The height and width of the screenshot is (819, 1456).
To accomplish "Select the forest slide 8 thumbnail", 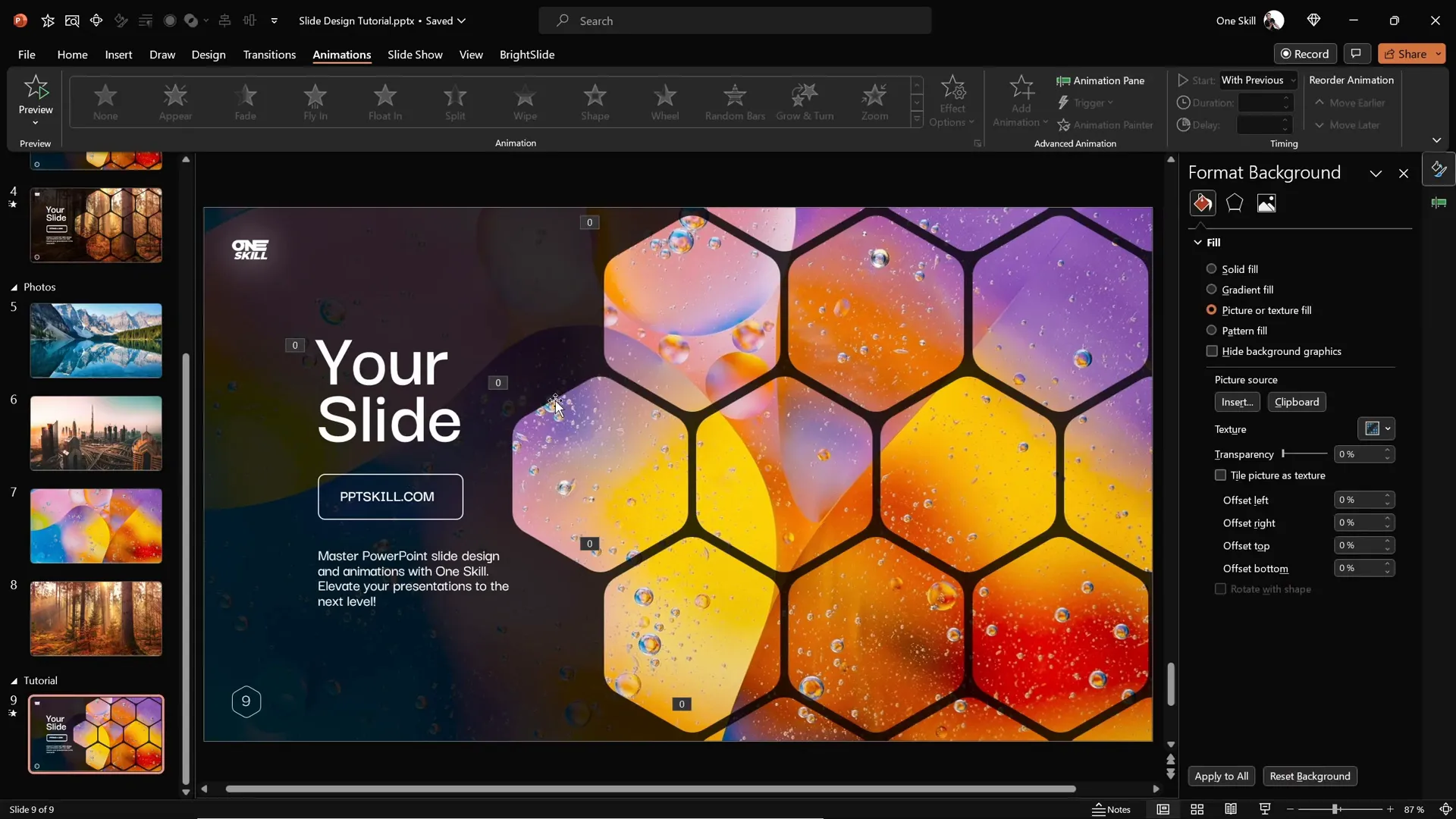I will [x=96, y=618].
